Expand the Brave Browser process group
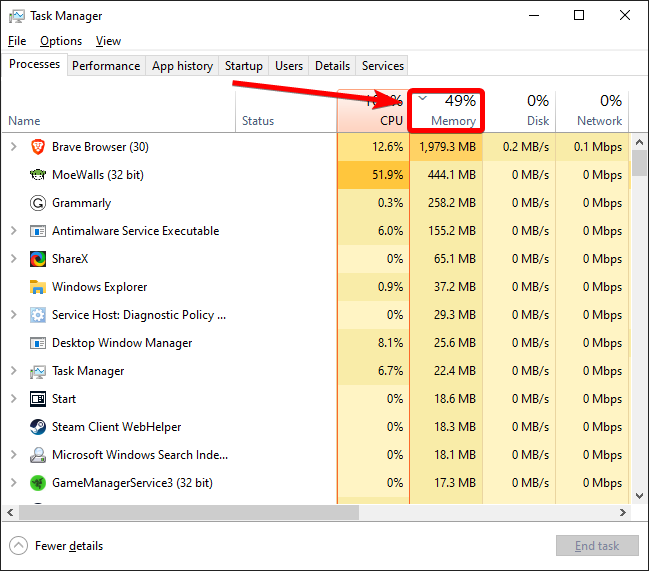The image size is (649, 571). (x=14, y=146)
